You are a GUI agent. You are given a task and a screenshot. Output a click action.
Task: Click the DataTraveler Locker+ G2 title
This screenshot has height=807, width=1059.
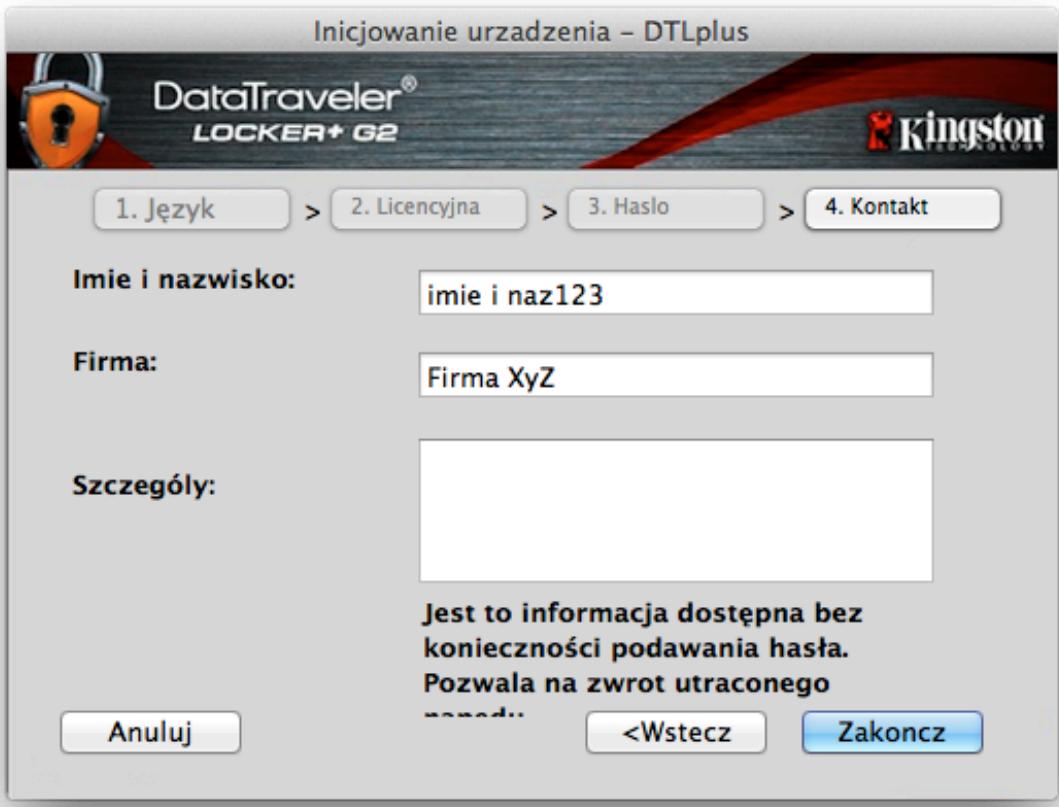(285, 110)
